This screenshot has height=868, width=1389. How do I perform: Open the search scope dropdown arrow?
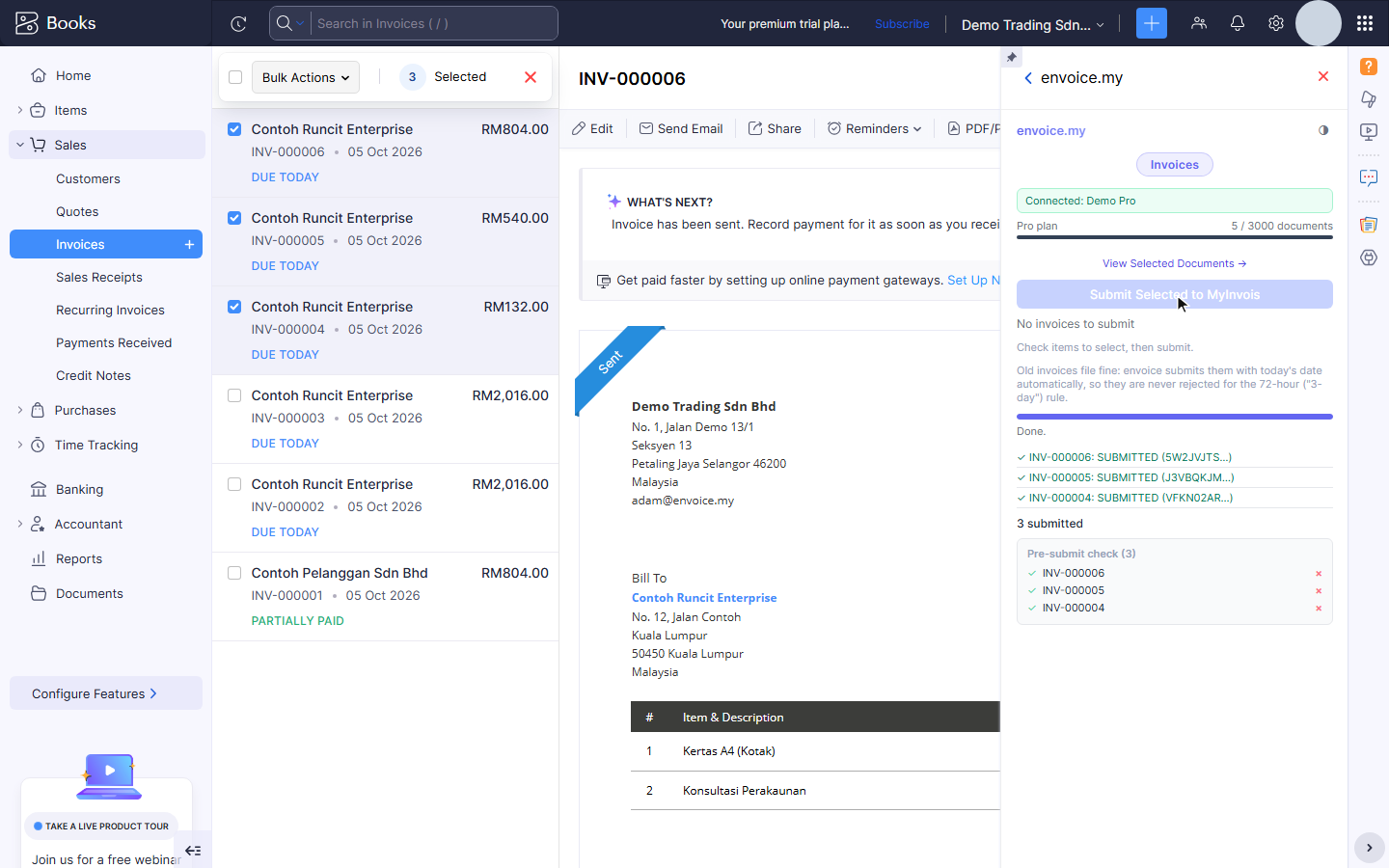coord(300,23)
